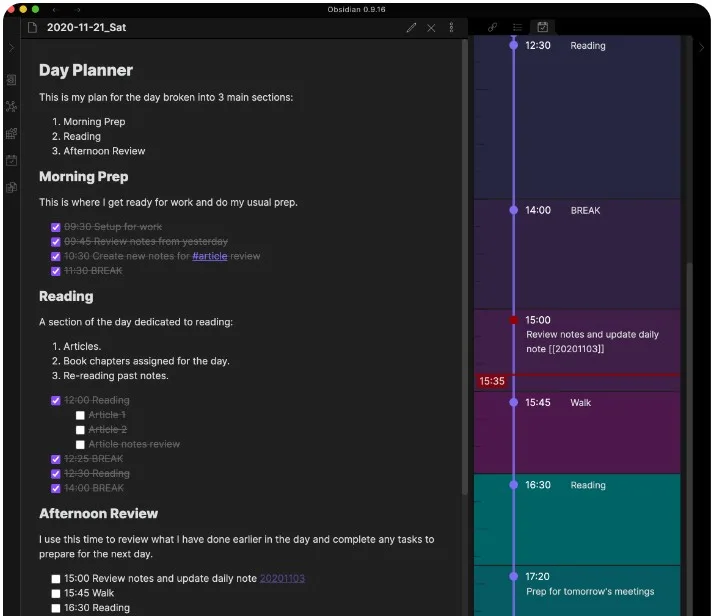Check the Article 1 subtask
This screenshot has width=714, height=616.
point(80,415)
